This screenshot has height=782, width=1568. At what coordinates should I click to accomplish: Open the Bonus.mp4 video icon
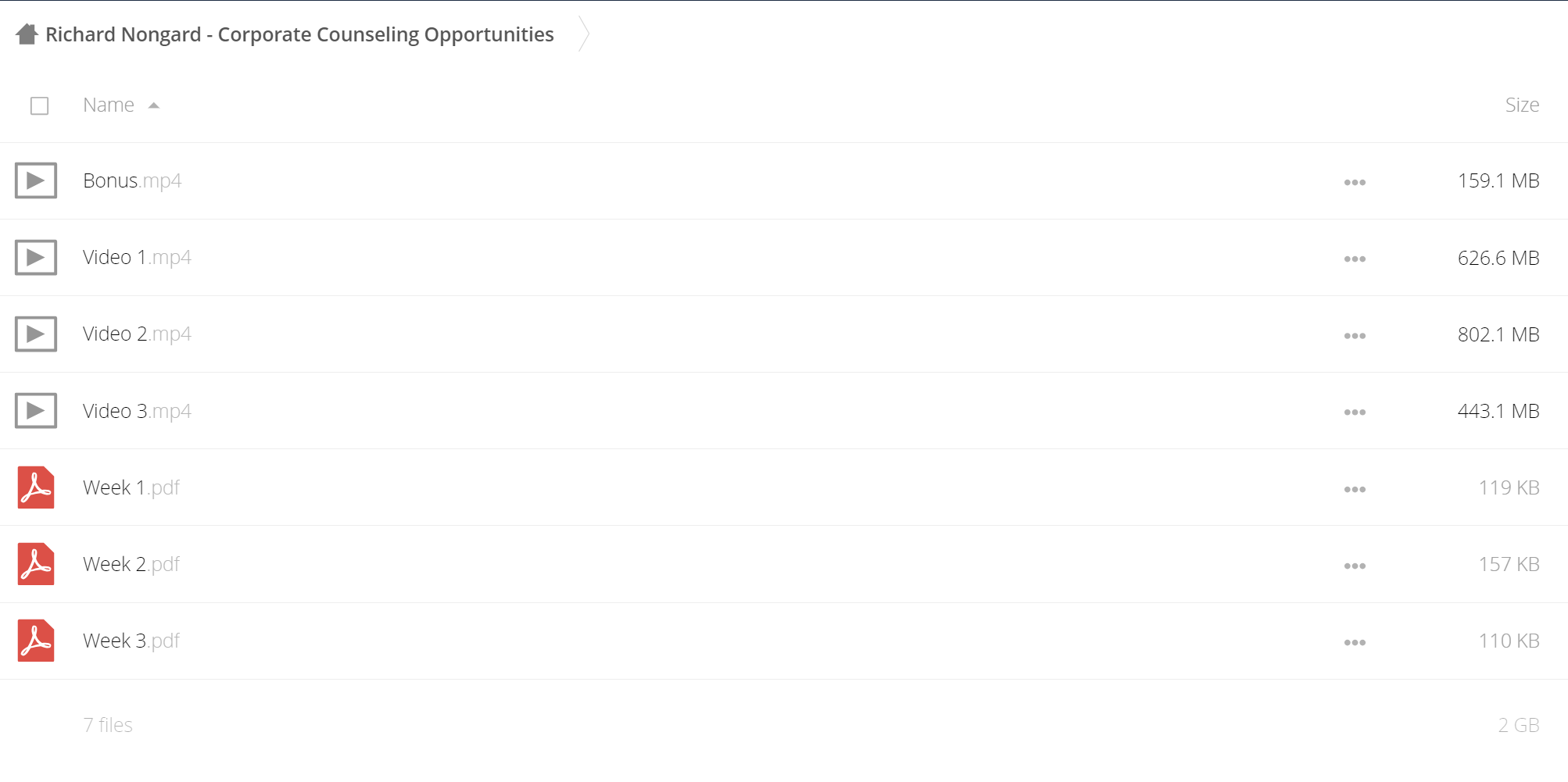click(36, 180)
